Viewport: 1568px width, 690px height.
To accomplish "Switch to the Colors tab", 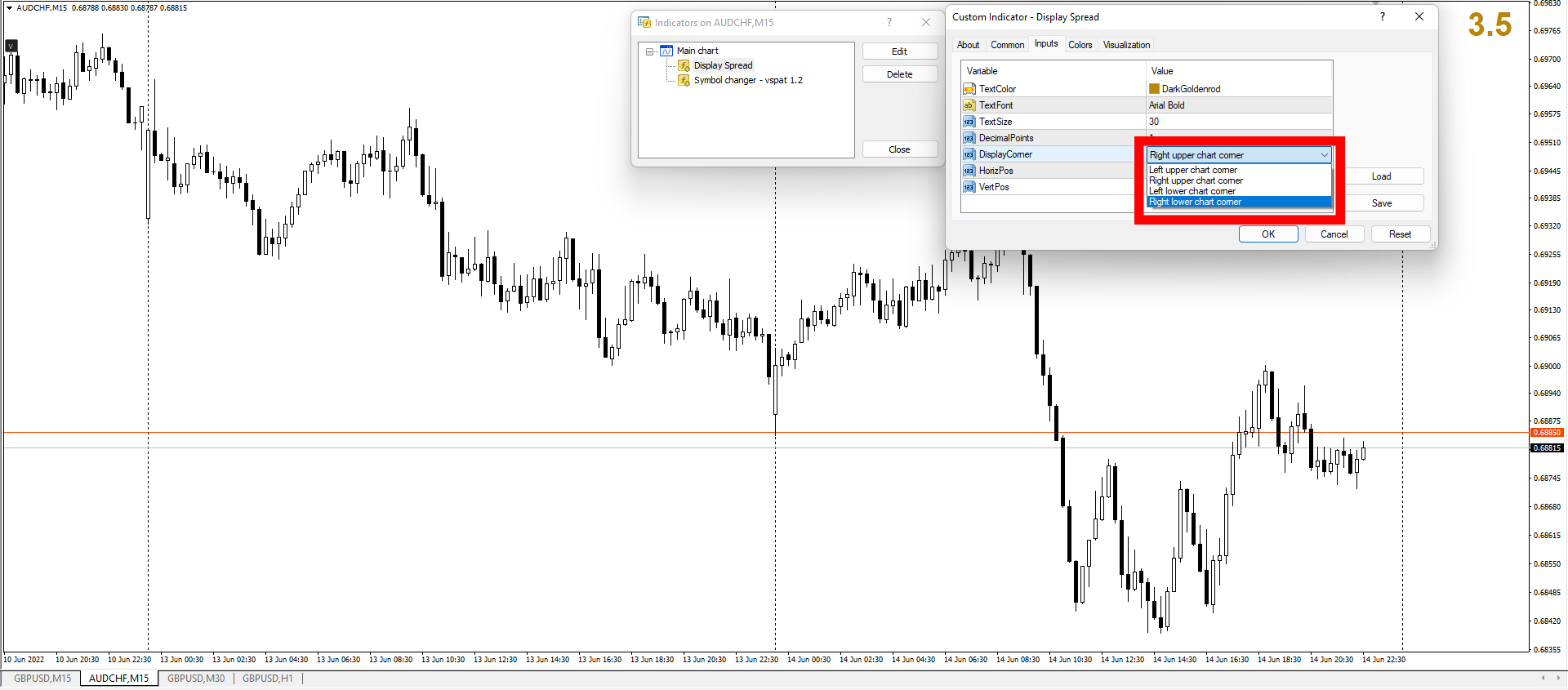I will [1080, 45].
